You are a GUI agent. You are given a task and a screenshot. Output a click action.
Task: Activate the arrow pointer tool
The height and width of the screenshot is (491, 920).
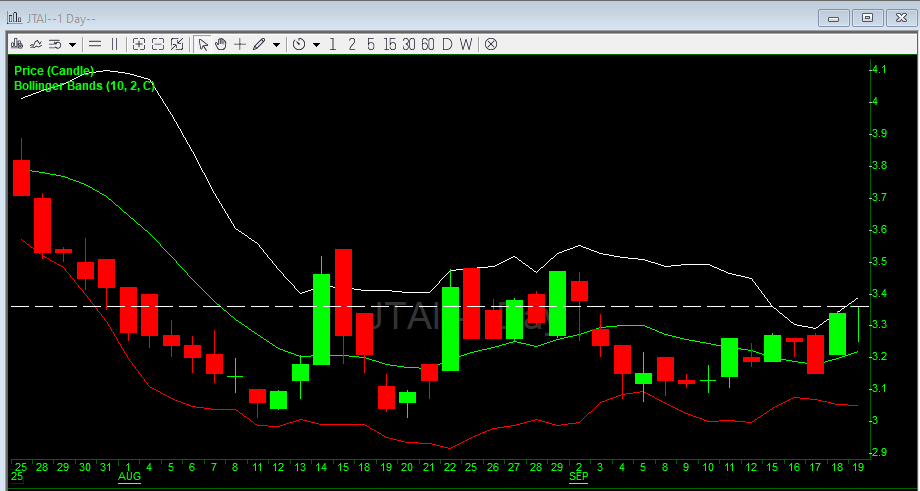pos(202,44)
